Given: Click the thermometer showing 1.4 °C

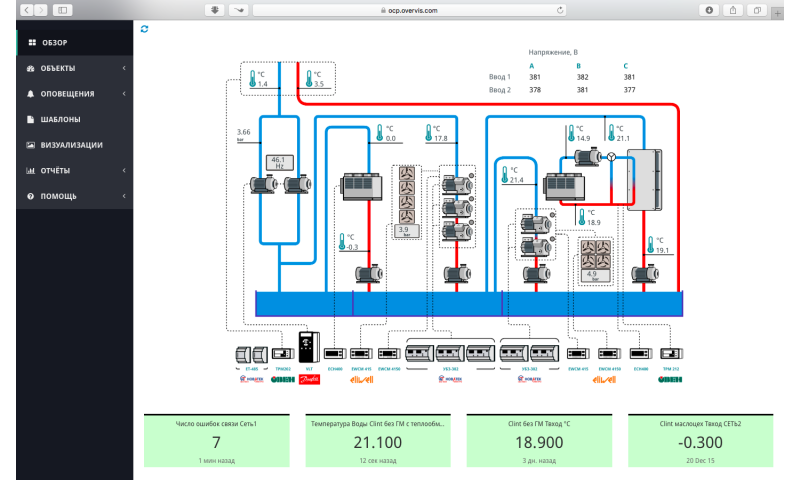Looking at the screenshot, I should coord(250,79).
